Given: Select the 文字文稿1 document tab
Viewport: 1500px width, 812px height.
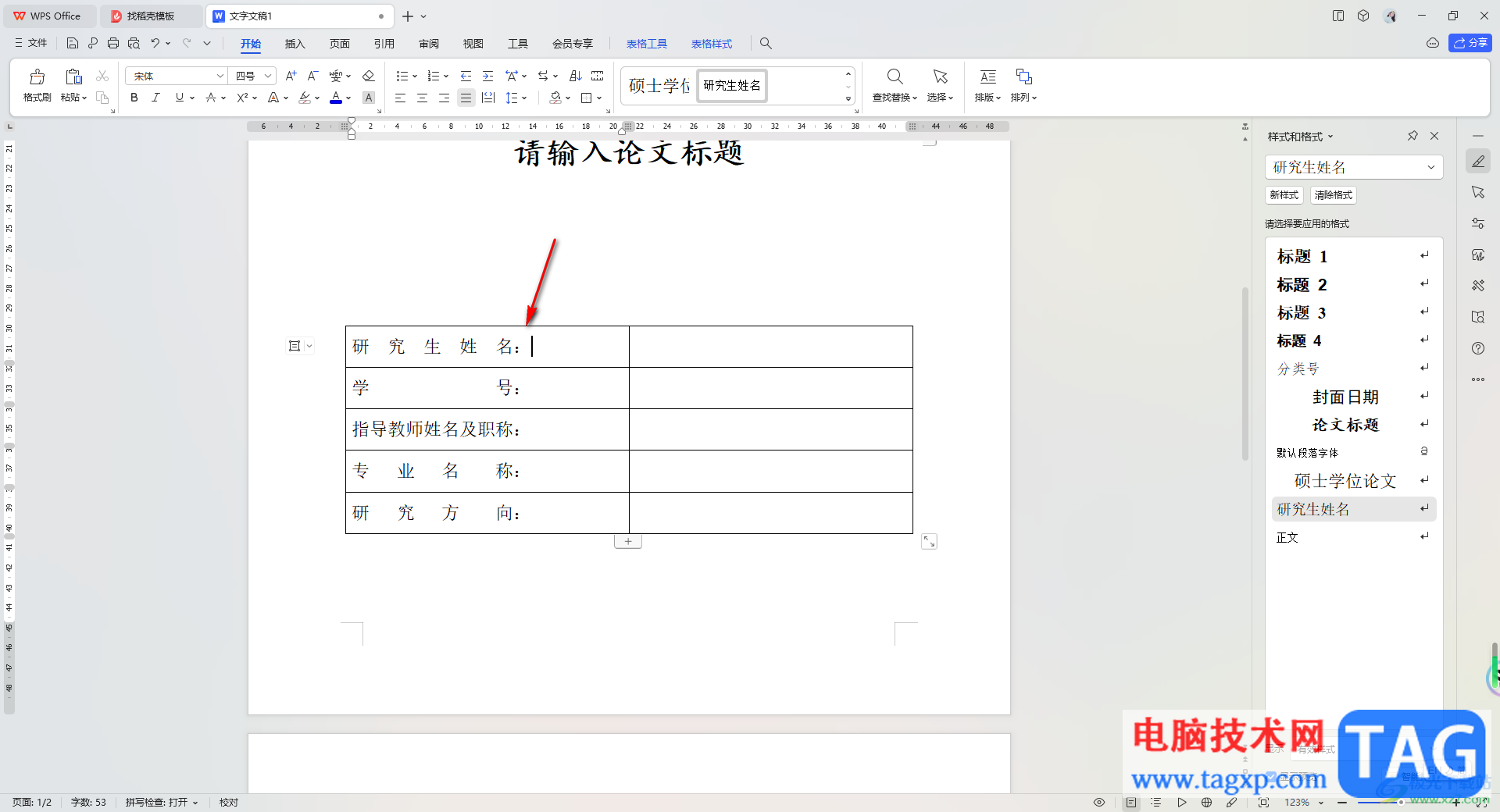Looking at the screenshot, I should 298,16.
